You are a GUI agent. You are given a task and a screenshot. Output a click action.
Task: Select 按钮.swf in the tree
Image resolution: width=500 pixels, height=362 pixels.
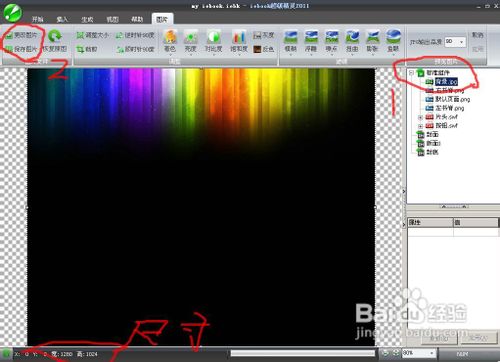click(x=446, y=126)
